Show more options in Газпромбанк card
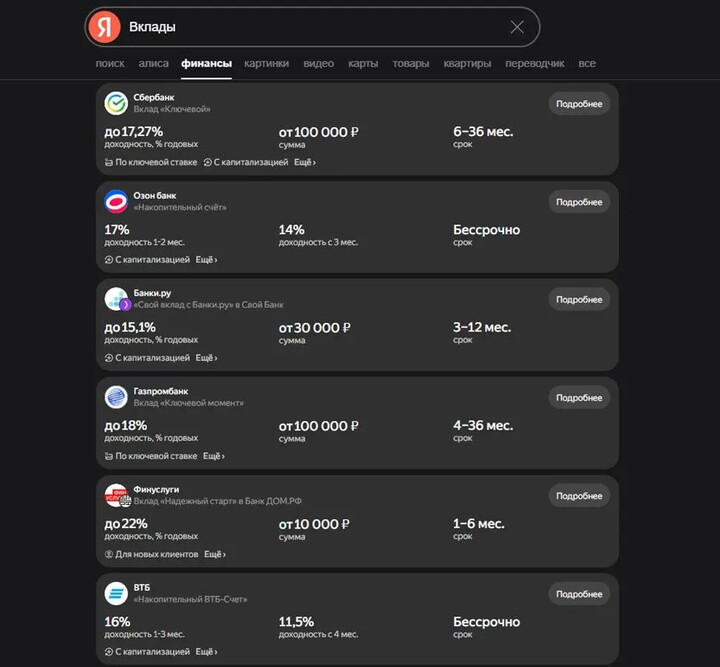The height and width of the screenshot is (667, 720). point(214,456)
